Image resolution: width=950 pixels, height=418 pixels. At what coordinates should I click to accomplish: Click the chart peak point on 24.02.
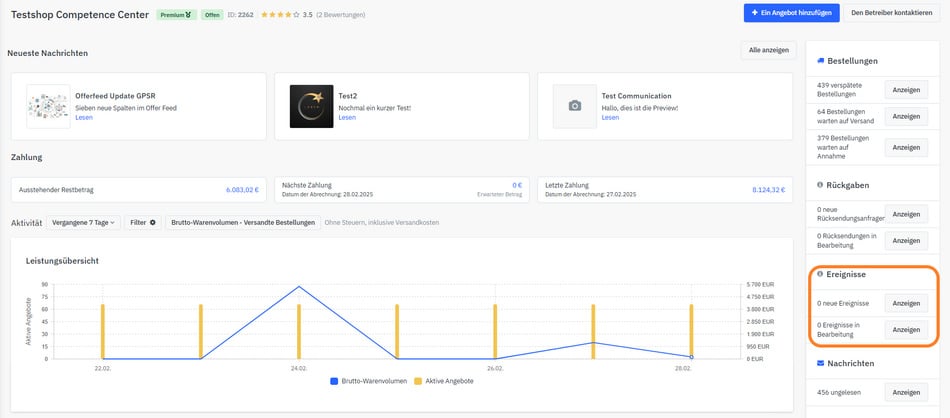(x=299, y=287)
